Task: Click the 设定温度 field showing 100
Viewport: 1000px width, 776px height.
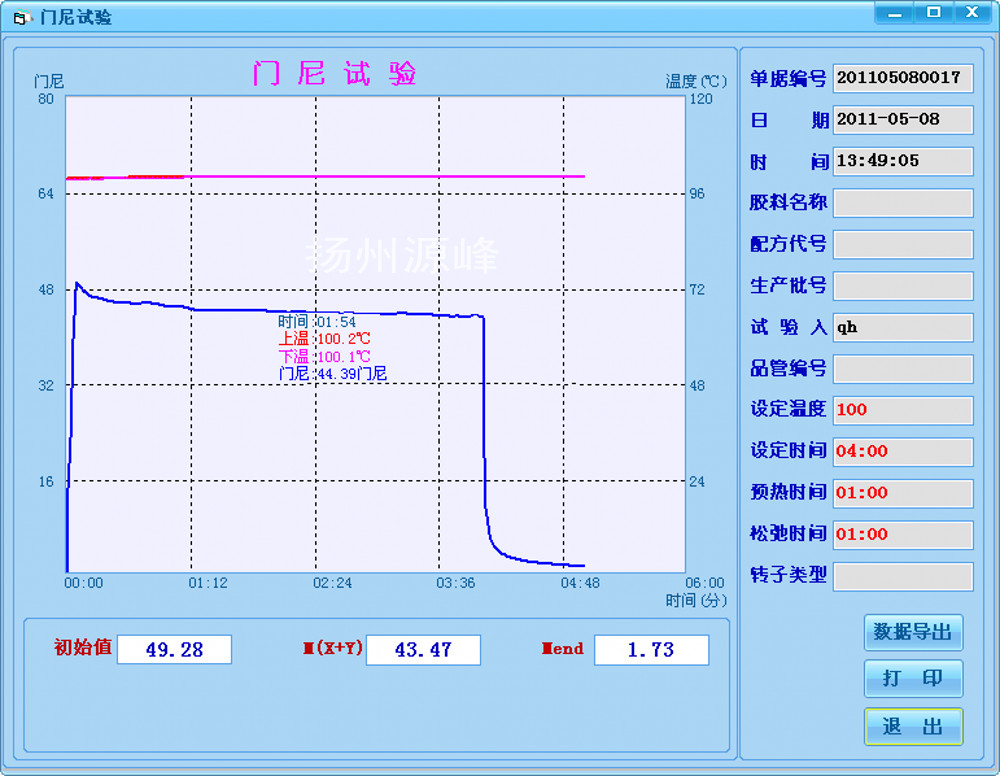Action: pos(903,410)
